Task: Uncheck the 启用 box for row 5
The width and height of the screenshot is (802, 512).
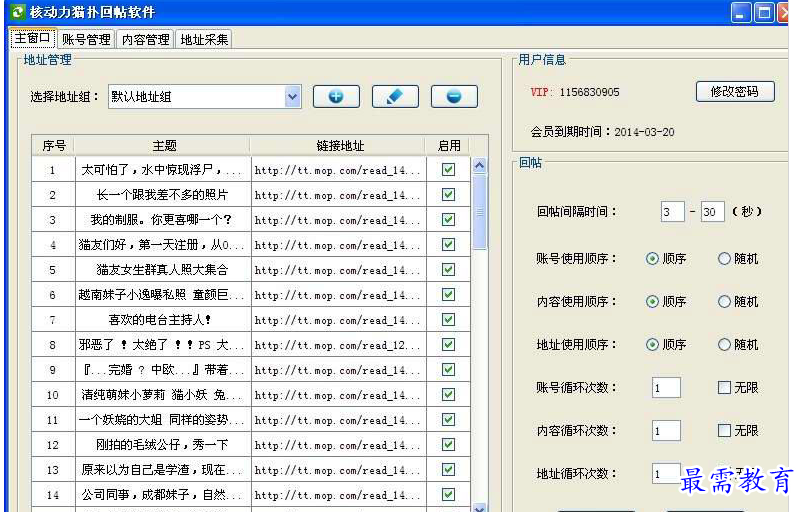Action: (449, 270)
